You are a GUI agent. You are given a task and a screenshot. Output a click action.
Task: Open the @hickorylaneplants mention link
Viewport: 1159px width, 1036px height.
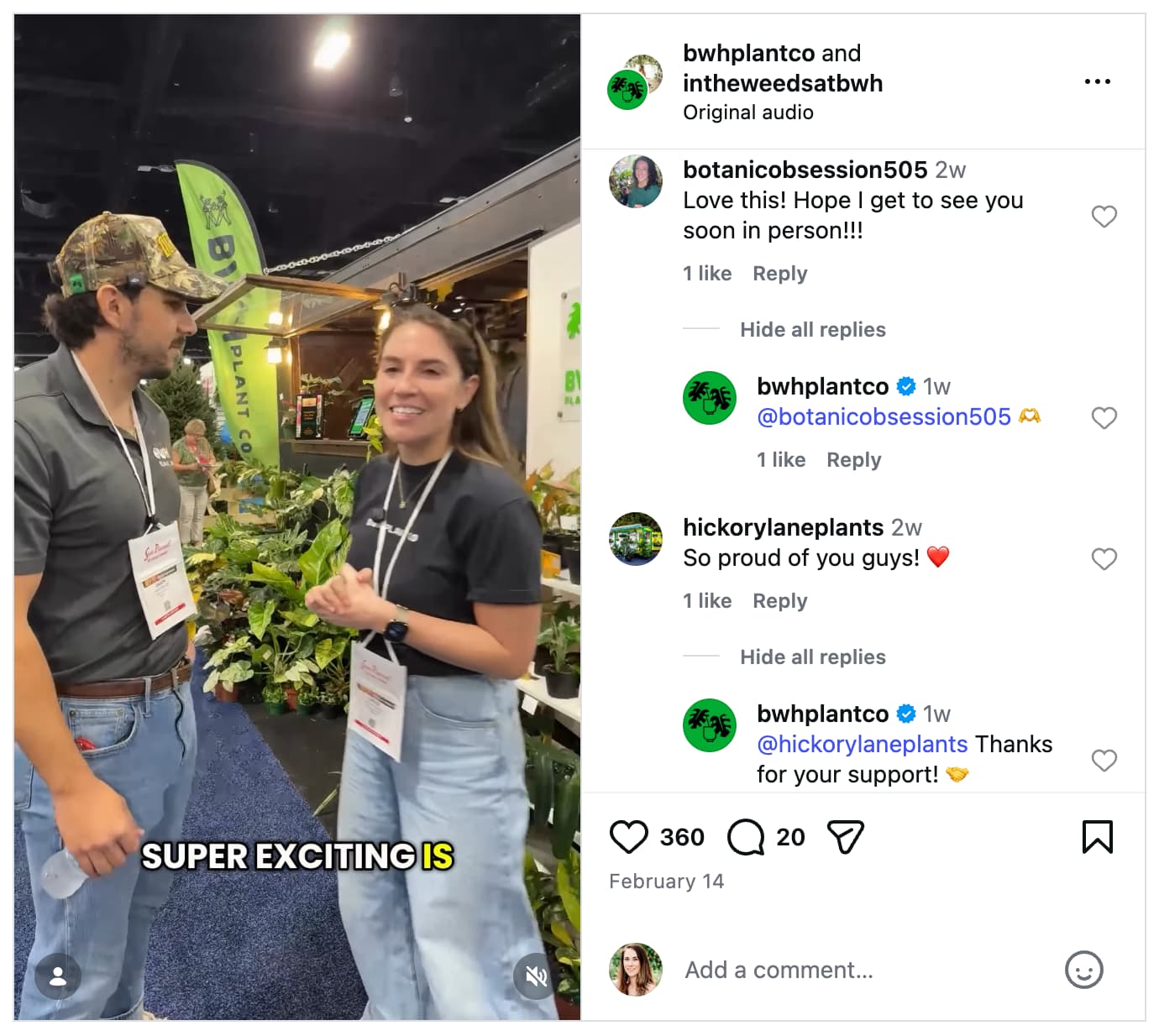point(861,744)
